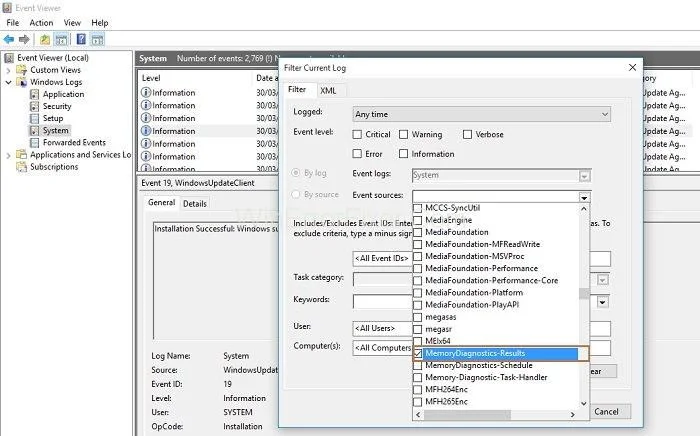Screen dimensions: 700x436
Task: Click the Forwarded Events log icon
Action: 34,142
